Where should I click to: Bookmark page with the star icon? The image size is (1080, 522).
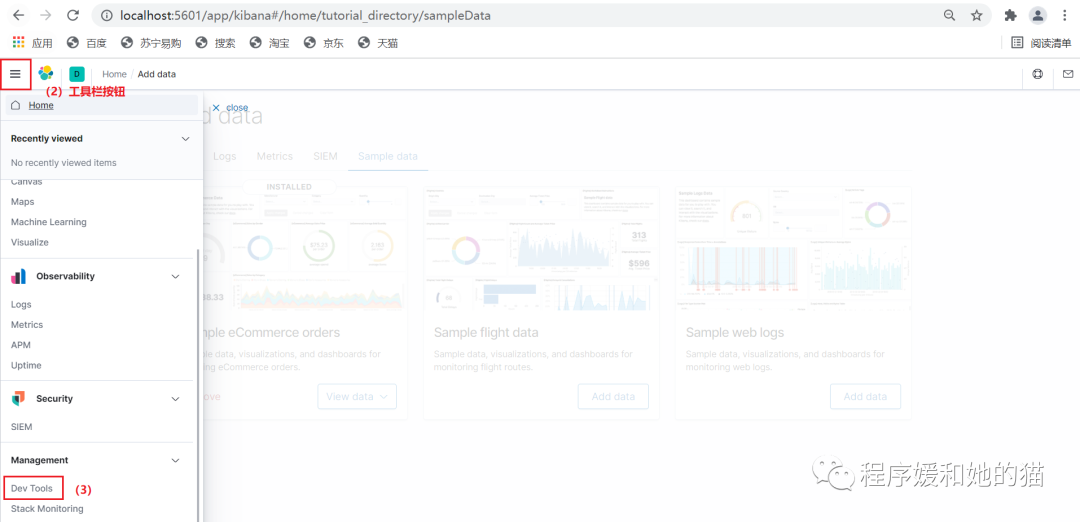(977, 15)
